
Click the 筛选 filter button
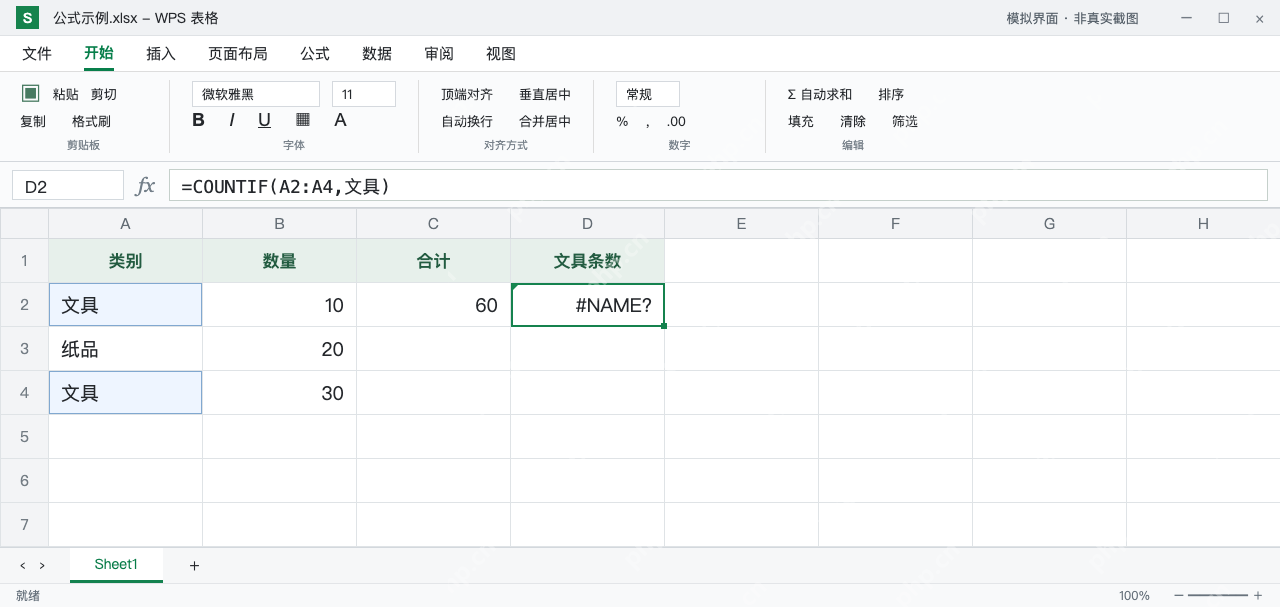point(905,122)
